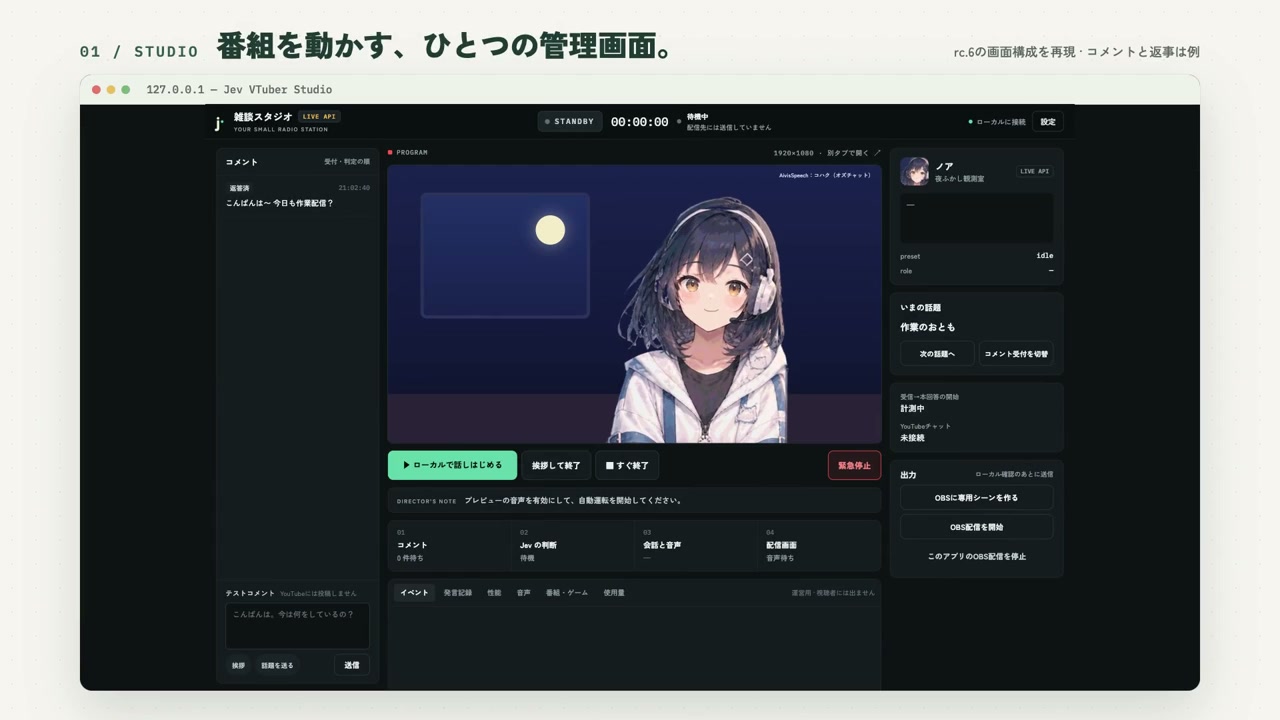Image resolution: width=1280 pixels, height=720 pixels.
Task: Click the DIRECTOR'S NOTE message bar
Action: (634, 500)
